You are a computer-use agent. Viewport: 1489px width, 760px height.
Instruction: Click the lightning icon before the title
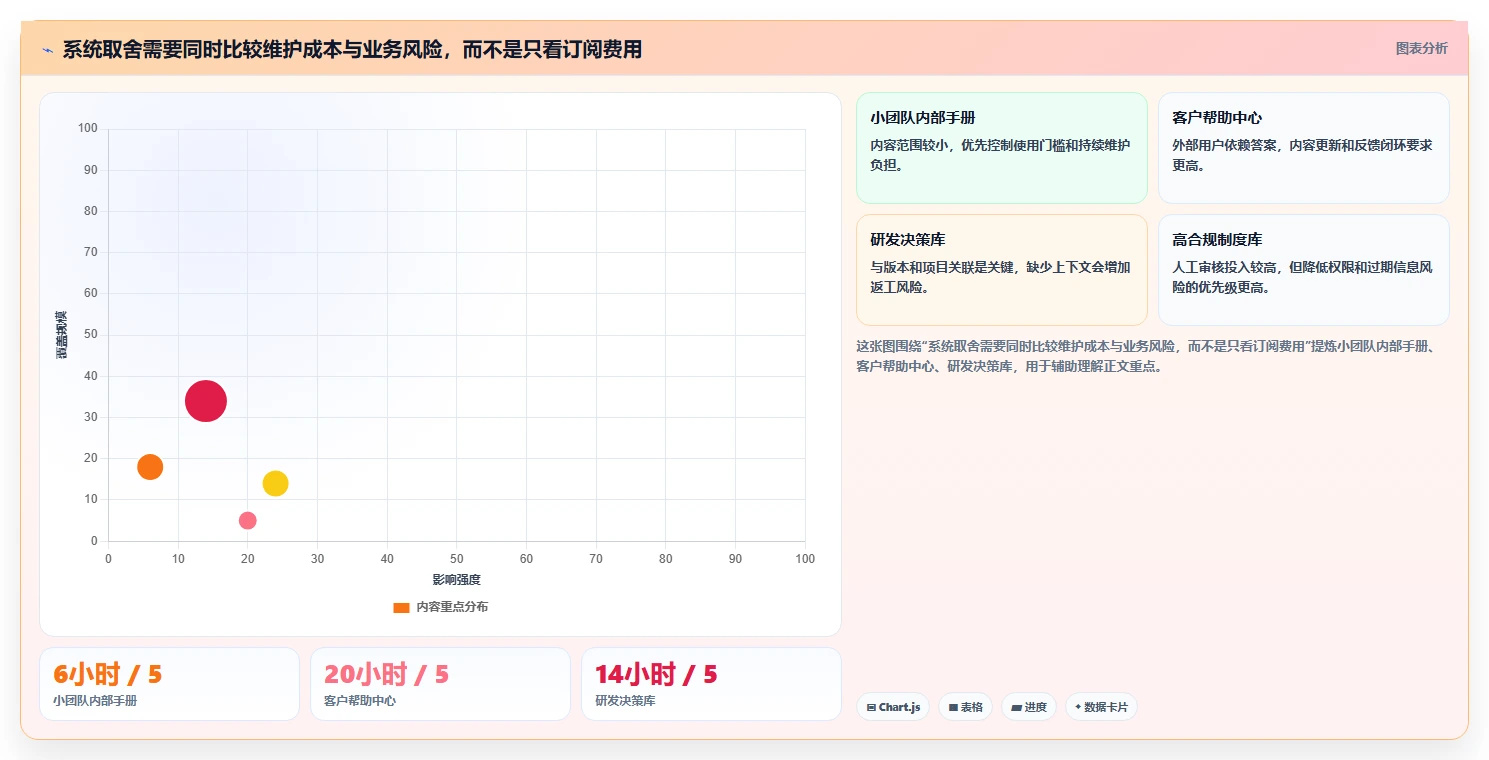pos(47,49)
